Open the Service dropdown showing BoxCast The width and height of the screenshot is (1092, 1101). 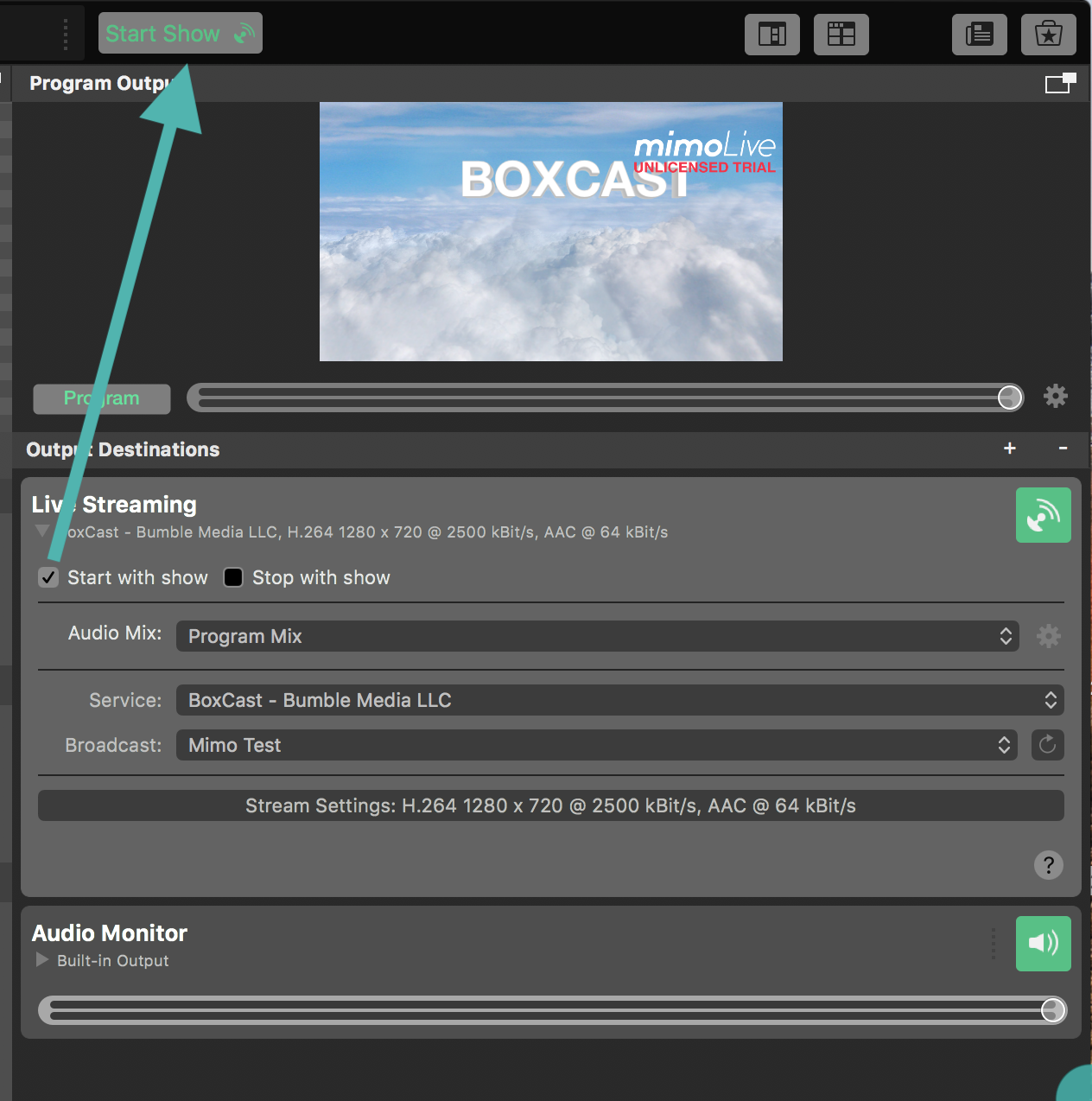(619, 700)
